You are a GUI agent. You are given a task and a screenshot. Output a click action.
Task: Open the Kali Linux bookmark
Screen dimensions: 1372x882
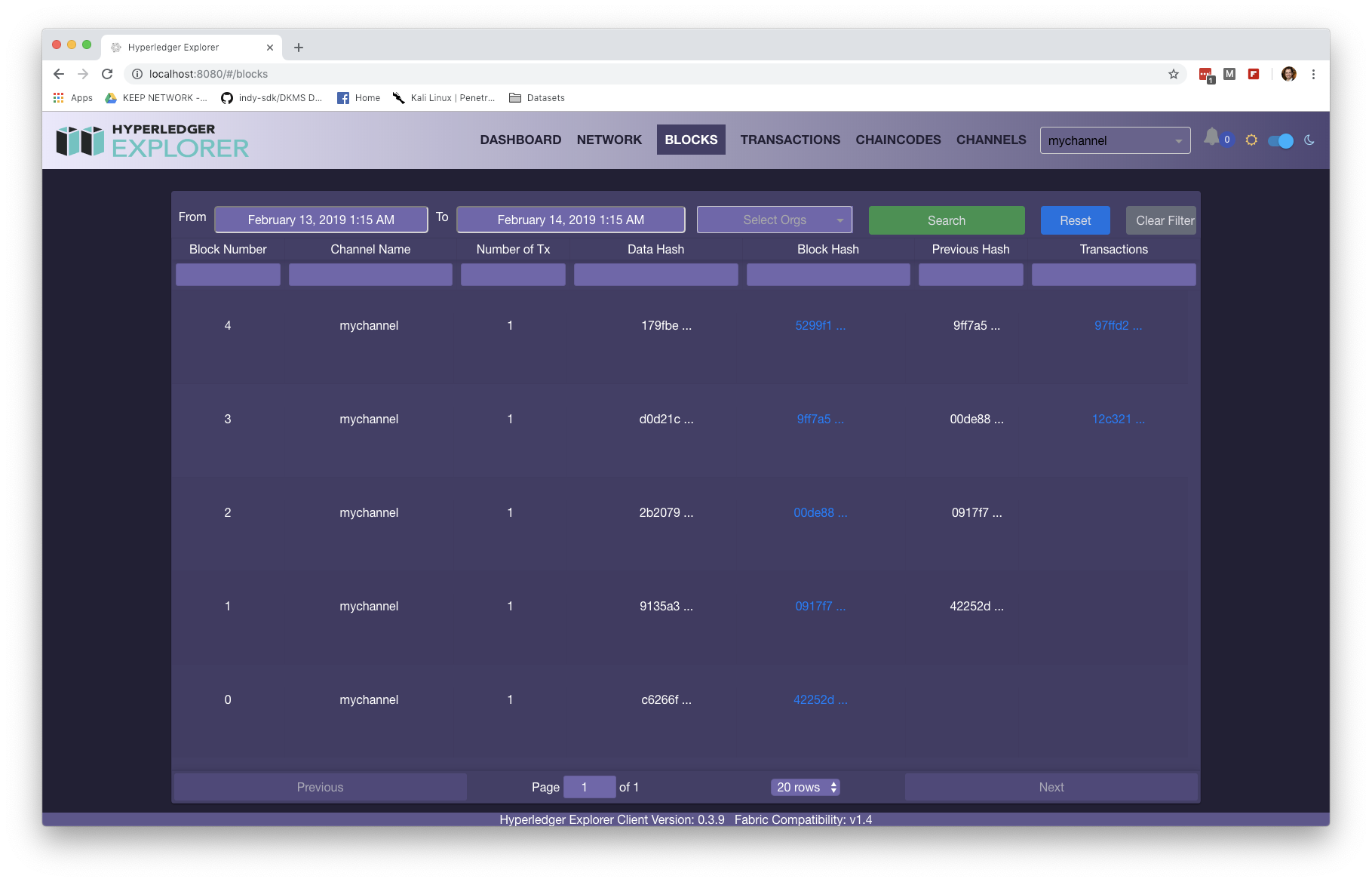[x=444, y=98]
